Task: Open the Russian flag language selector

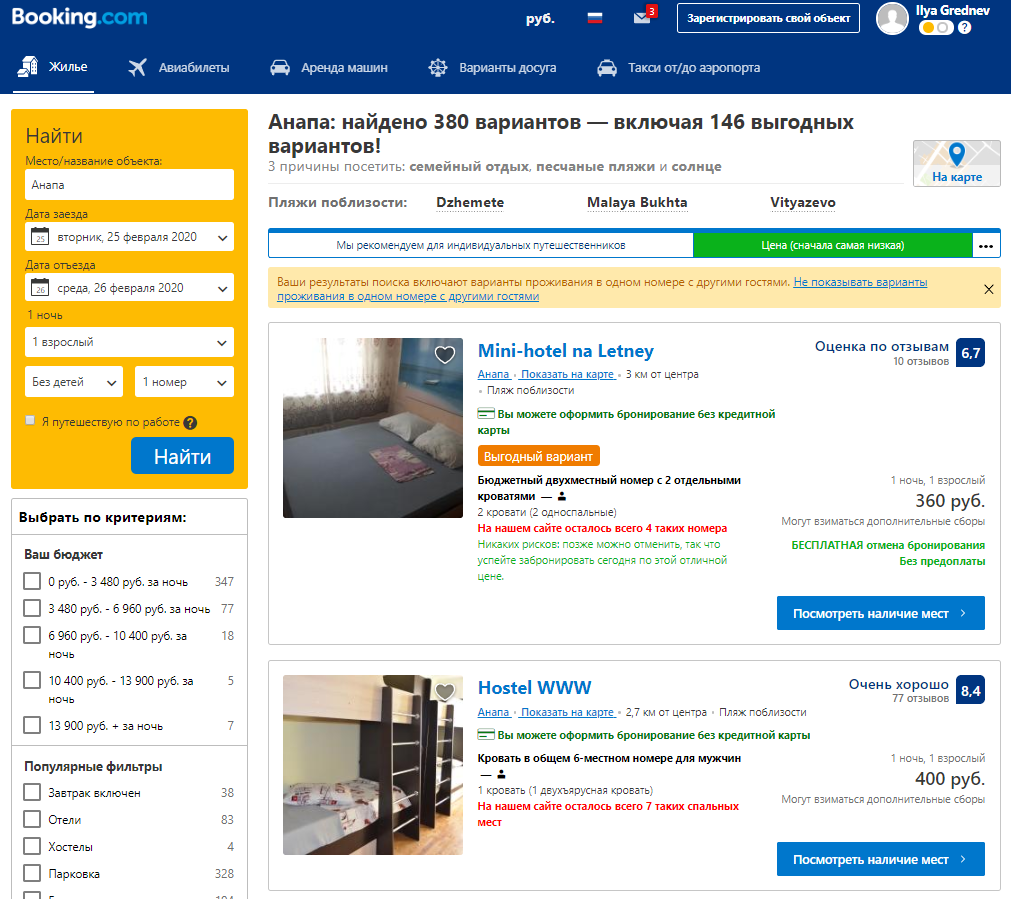Action: pyautogui.click(x=594, y=18)
